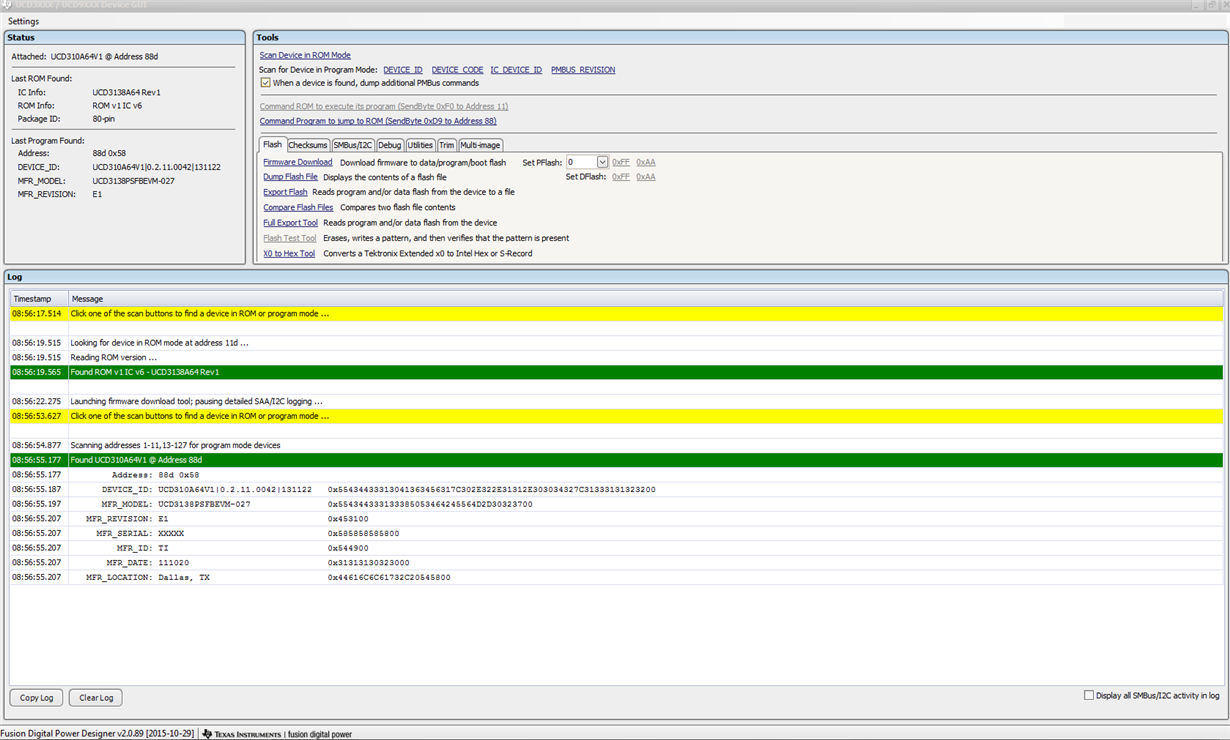The height and width of the screenshot is (740, 1230).
Task: Click MFR_MODEL value in Status panel
Action: click(134, 181)
